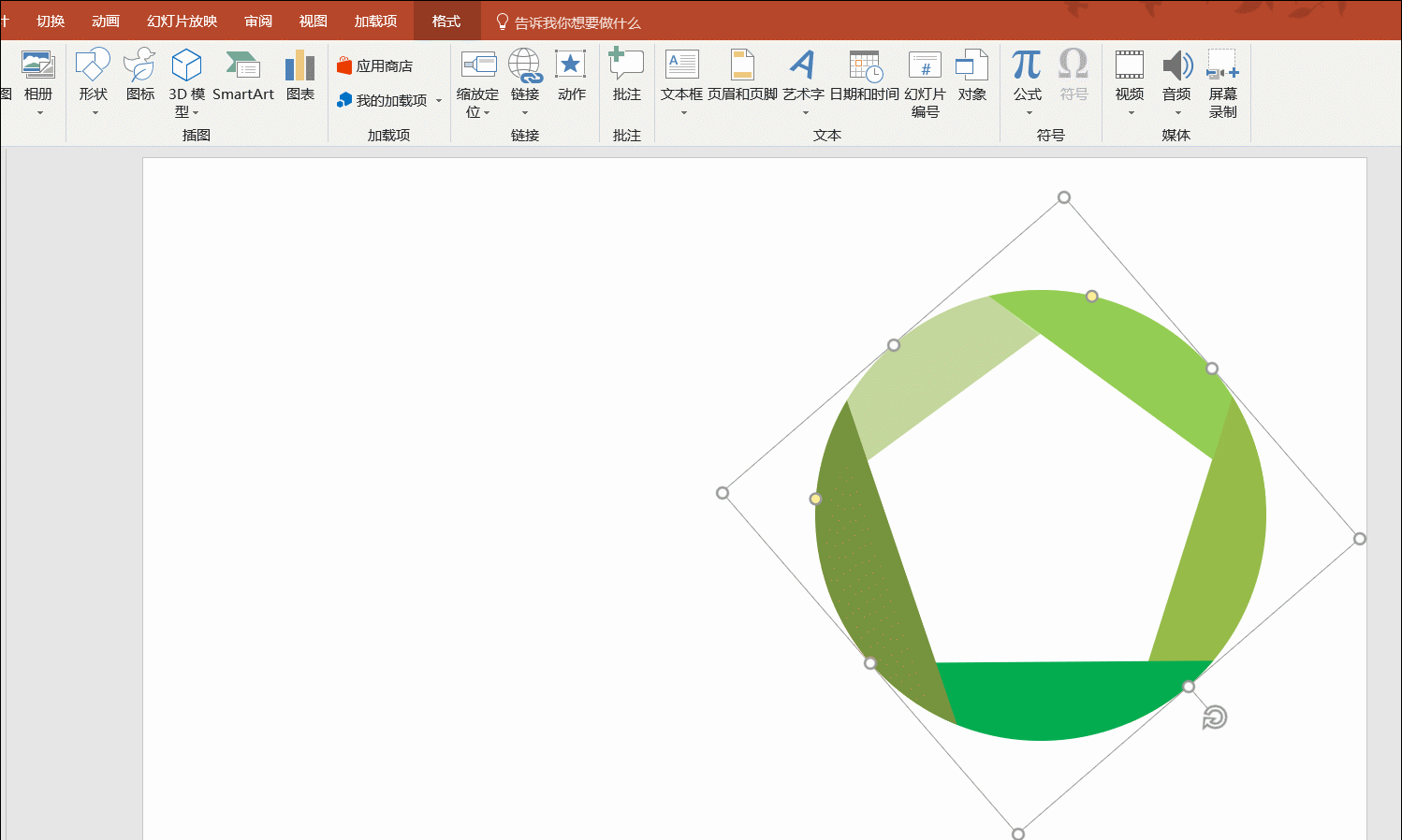Select the bright green bottom arc segment

click(1058, 700)
